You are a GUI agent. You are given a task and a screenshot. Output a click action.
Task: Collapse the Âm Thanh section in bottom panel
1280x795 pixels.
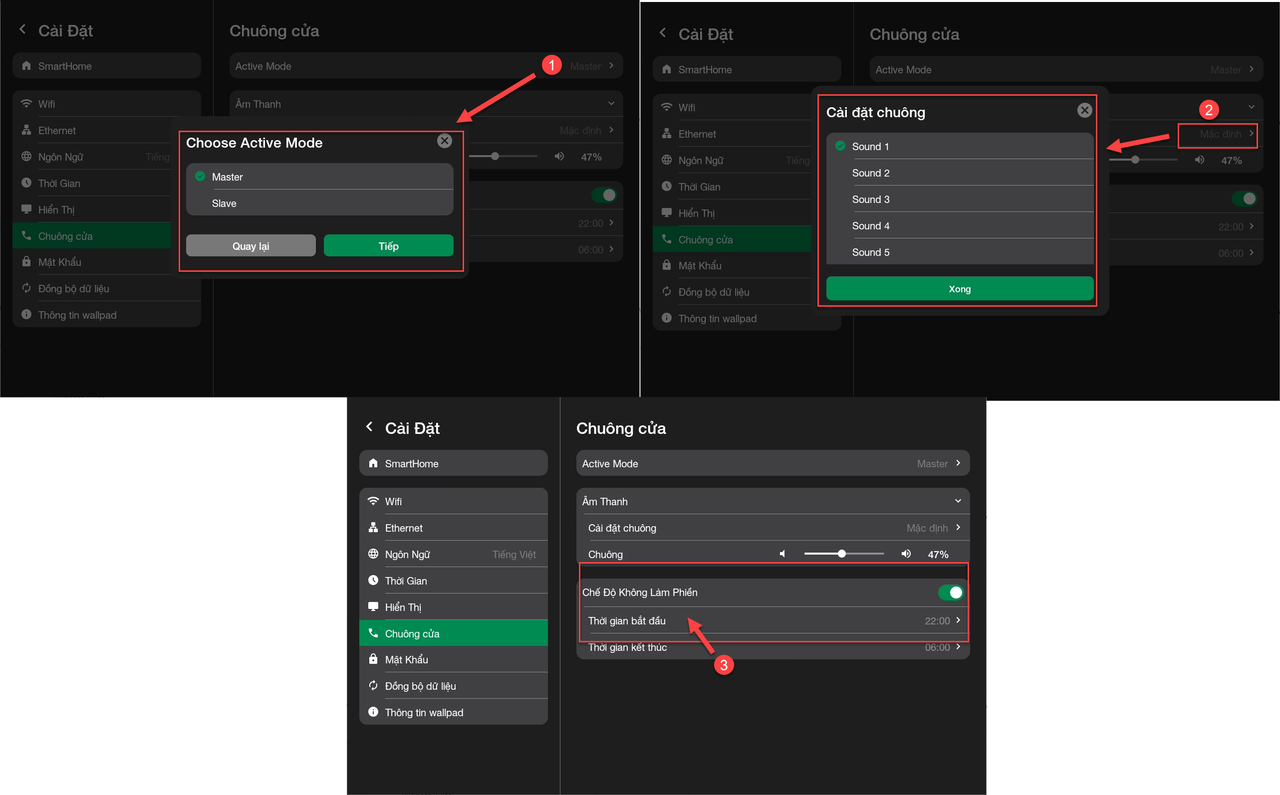957,501
